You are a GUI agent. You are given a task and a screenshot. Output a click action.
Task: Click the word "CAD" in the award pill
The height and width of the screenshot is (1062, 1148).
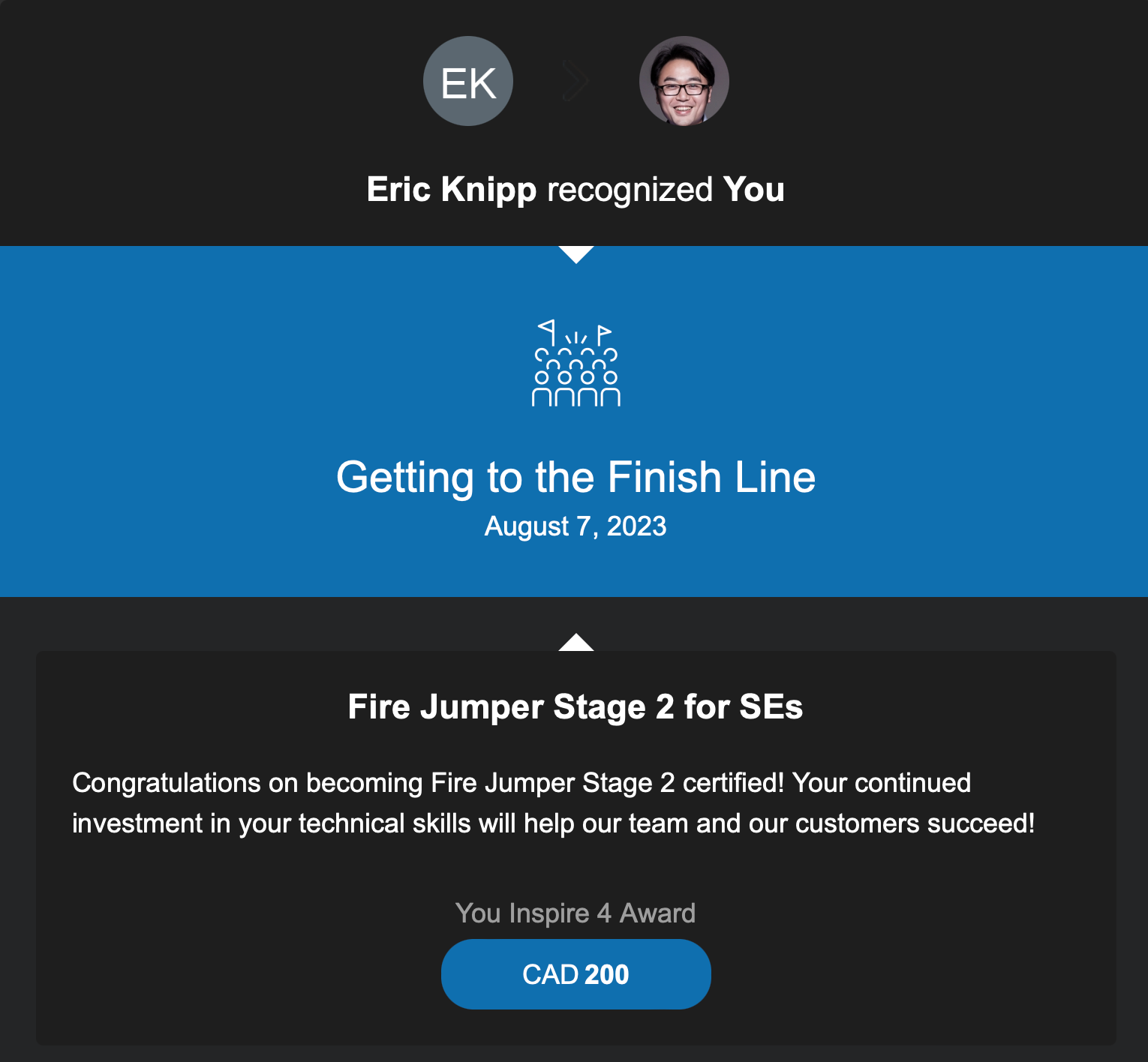(550, 974)
